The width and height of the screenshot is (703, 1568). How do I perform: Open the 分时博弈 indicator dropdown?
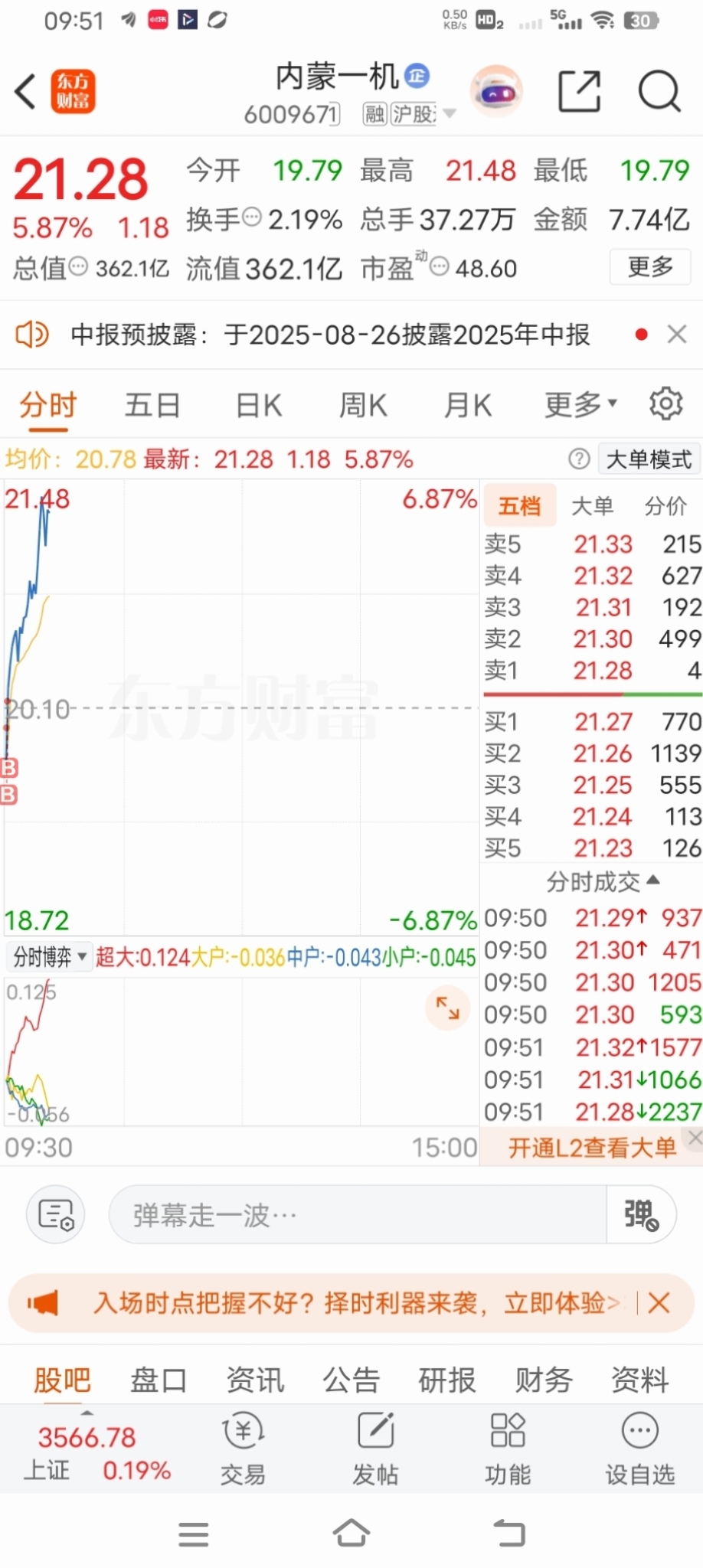[50, 956]
